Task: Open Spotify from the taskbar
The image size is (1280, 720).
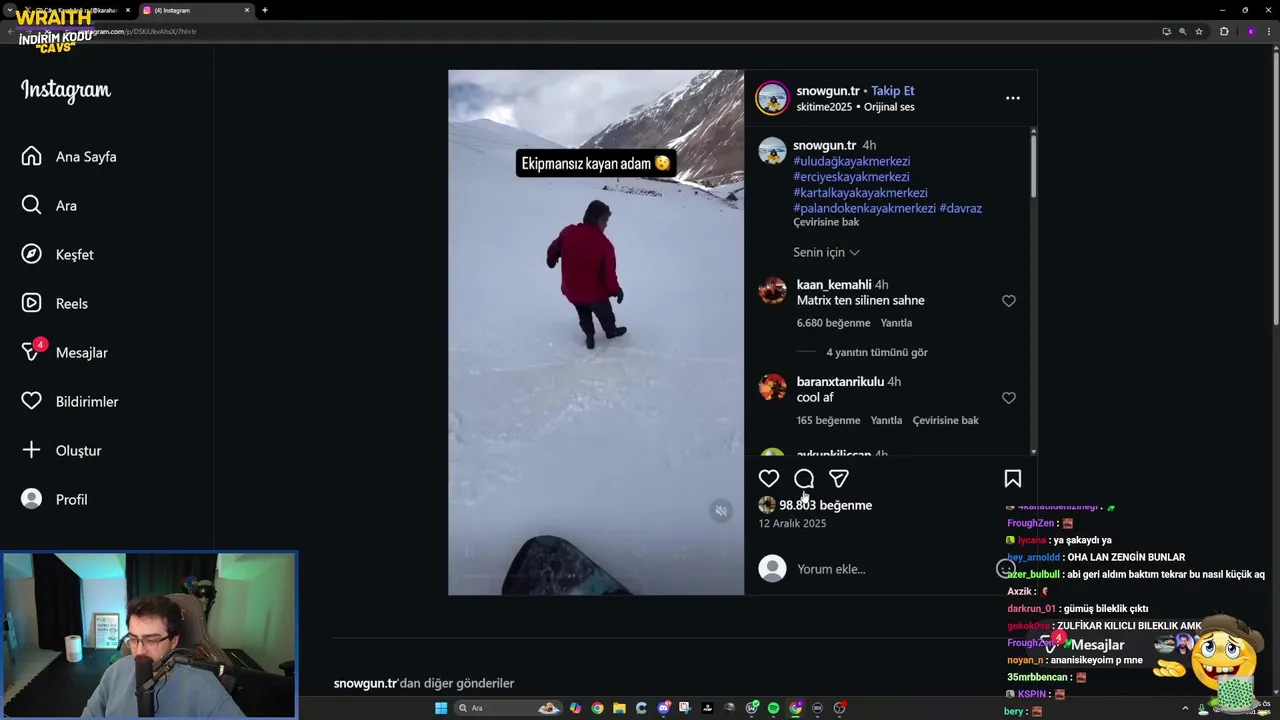Action: [x=773, y=708]
